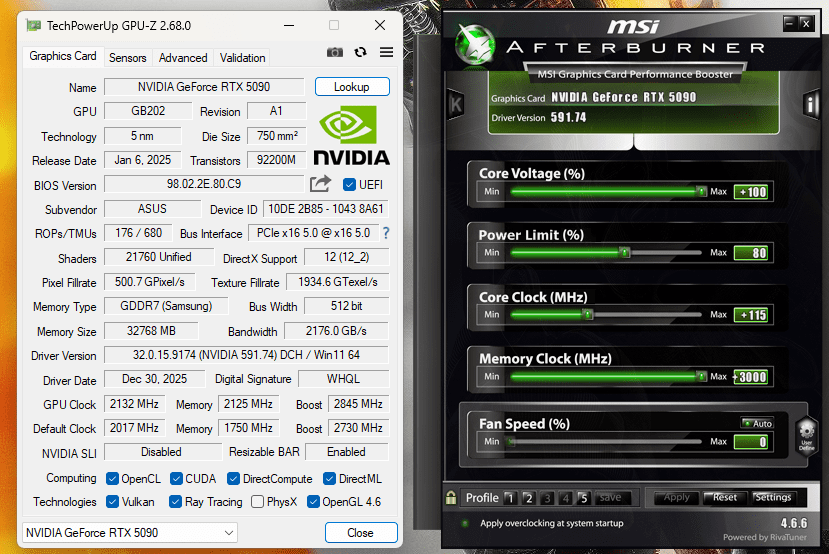Toggle the OpenGL 4.6 checkbox
The width and height of the screenshot is (829, 554).
coord(313,502)
